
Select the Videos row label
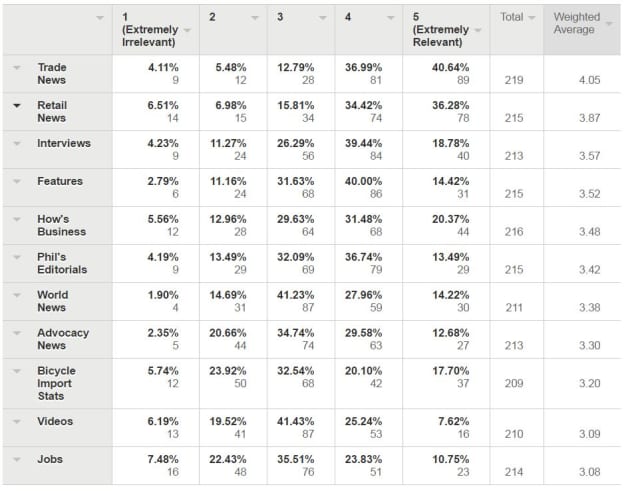tap(55, 421)
